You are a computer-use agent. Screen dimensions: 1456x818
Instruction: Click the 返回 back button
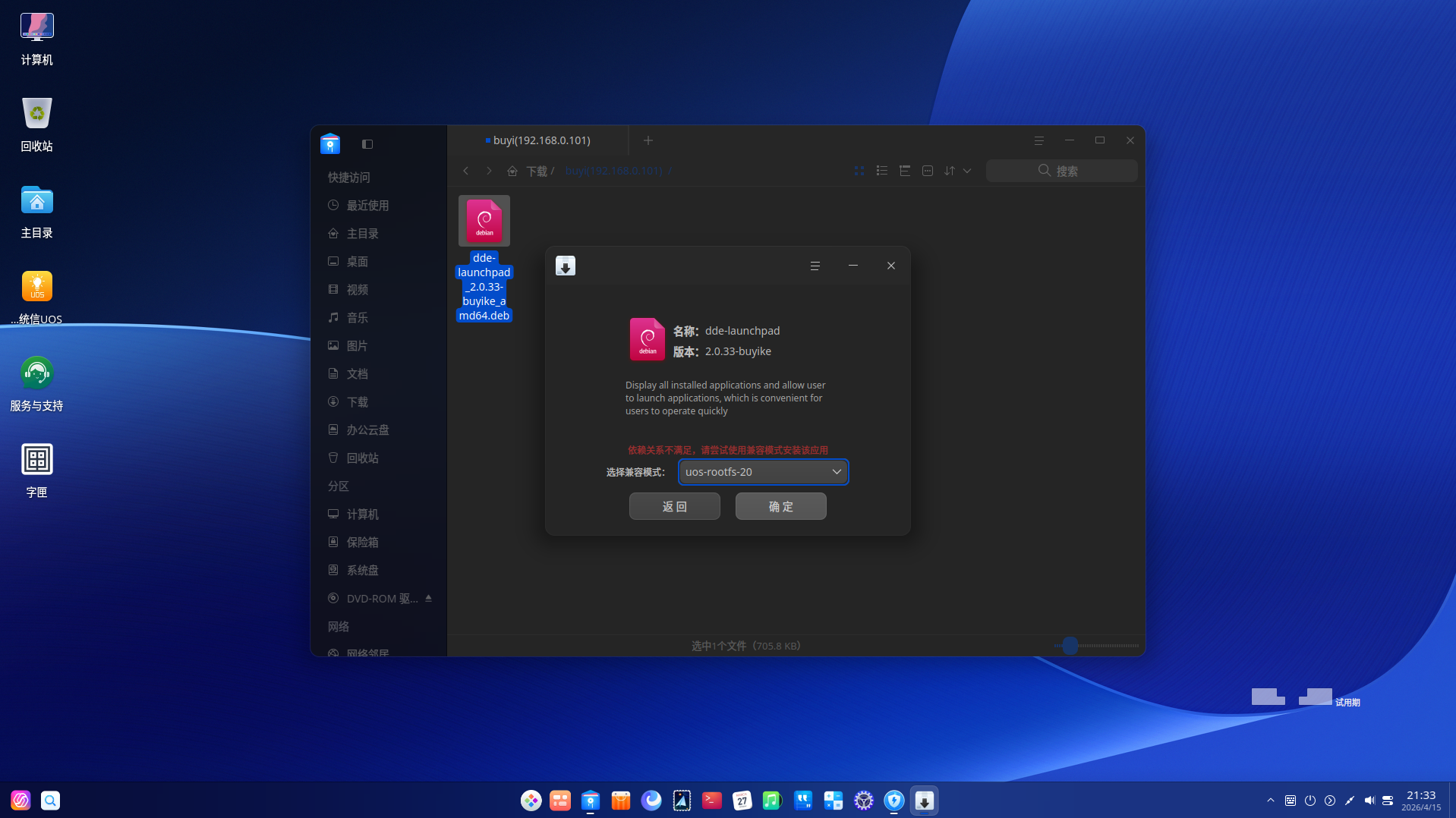click(674, 506)
